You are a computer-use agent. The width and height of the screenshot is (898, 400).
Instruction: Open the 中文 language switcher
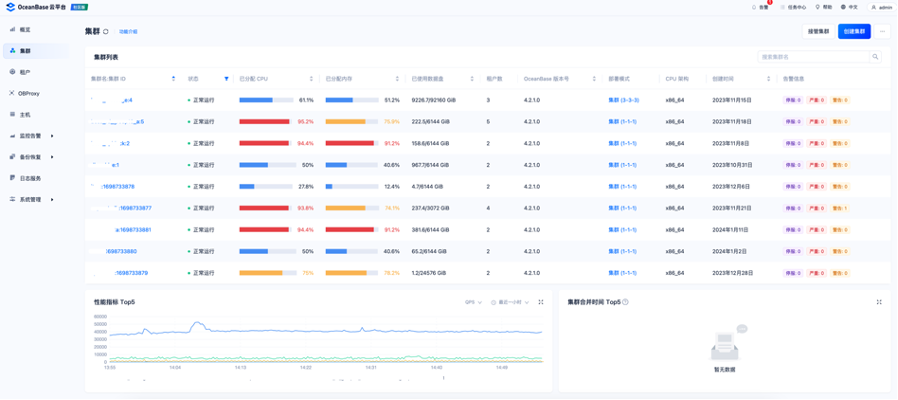pos(849,7)
